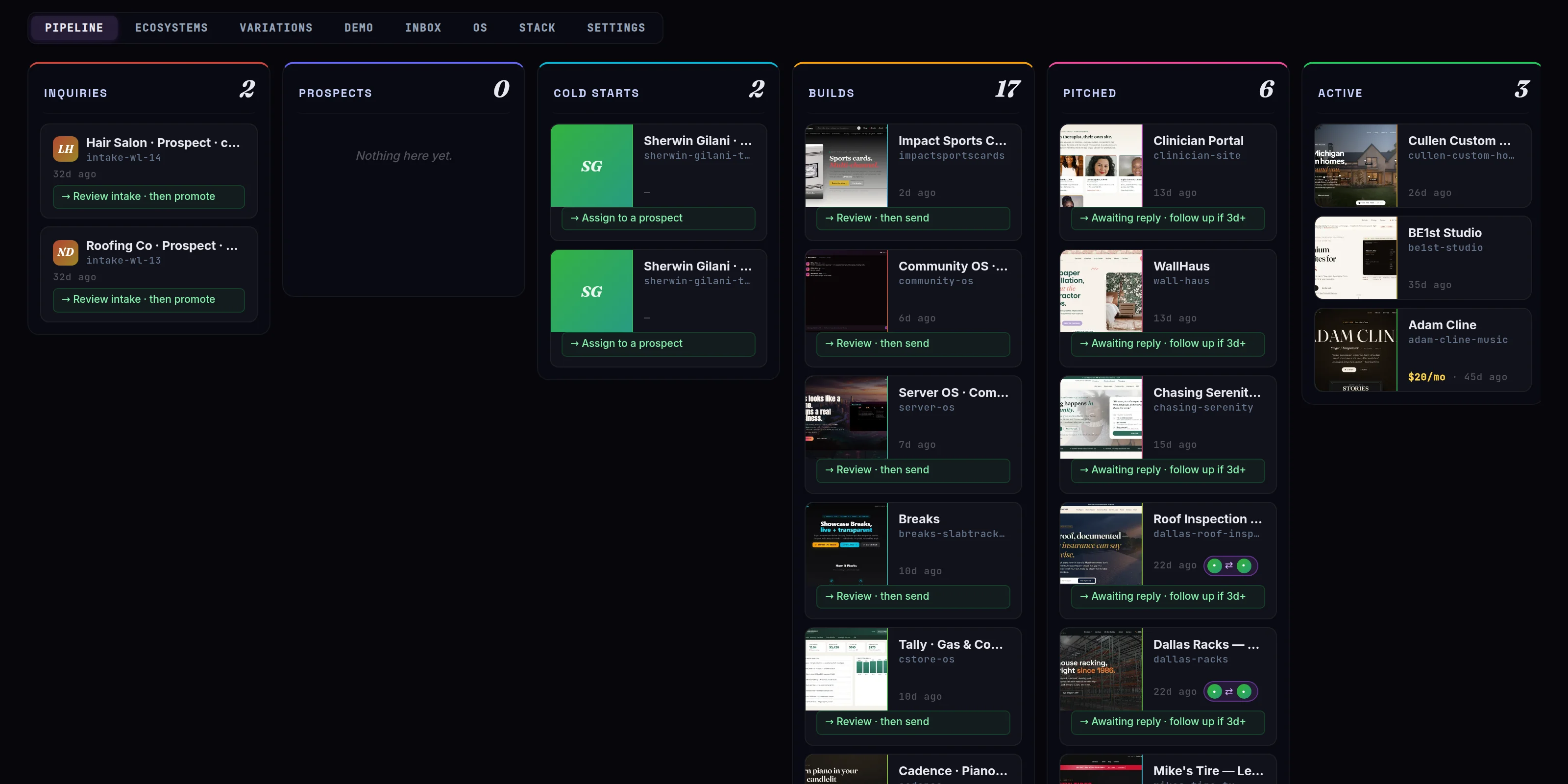Viewport: 1568px width, 784px height.
Task: Open the WallHaus wallpaper thumbnail
Action: [x=1101, y=291]
